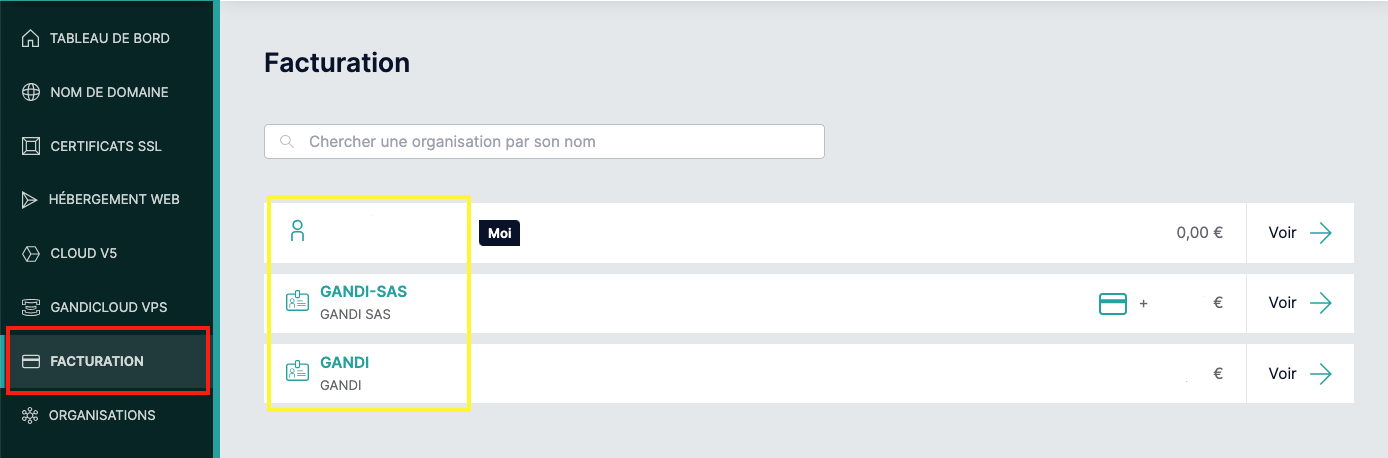Open the Nom de domaine section
Viewport: 1388px width, 458px height.
point(109,92)
